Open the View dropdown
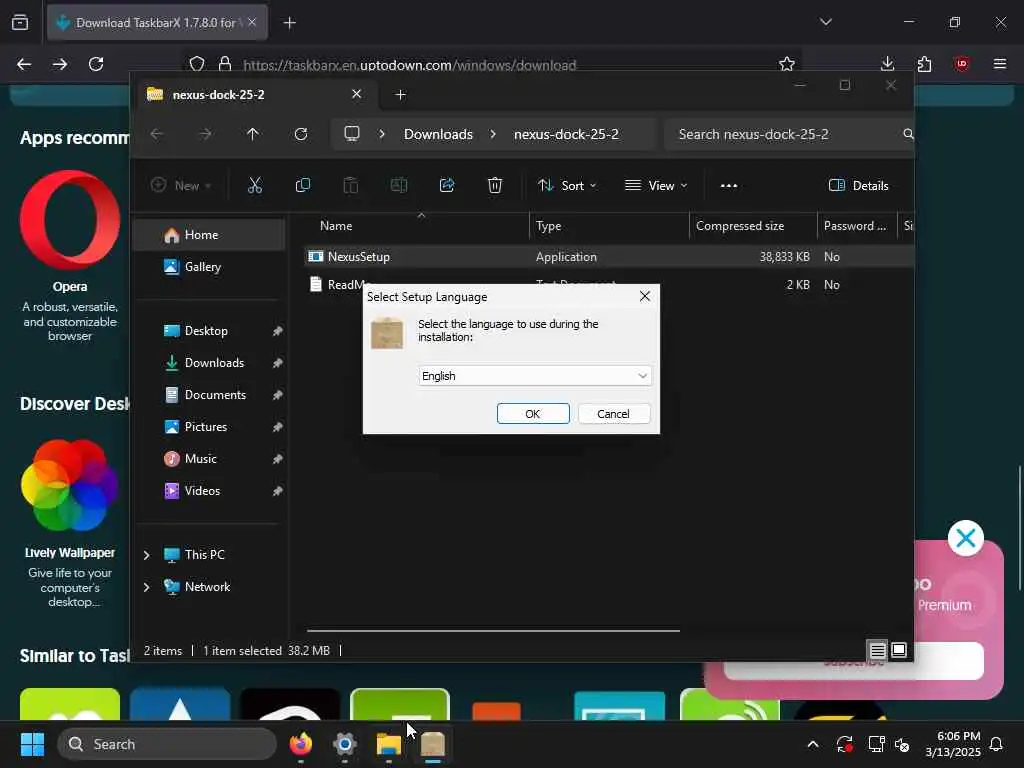1024x768 pixels. tap(656, 185)
